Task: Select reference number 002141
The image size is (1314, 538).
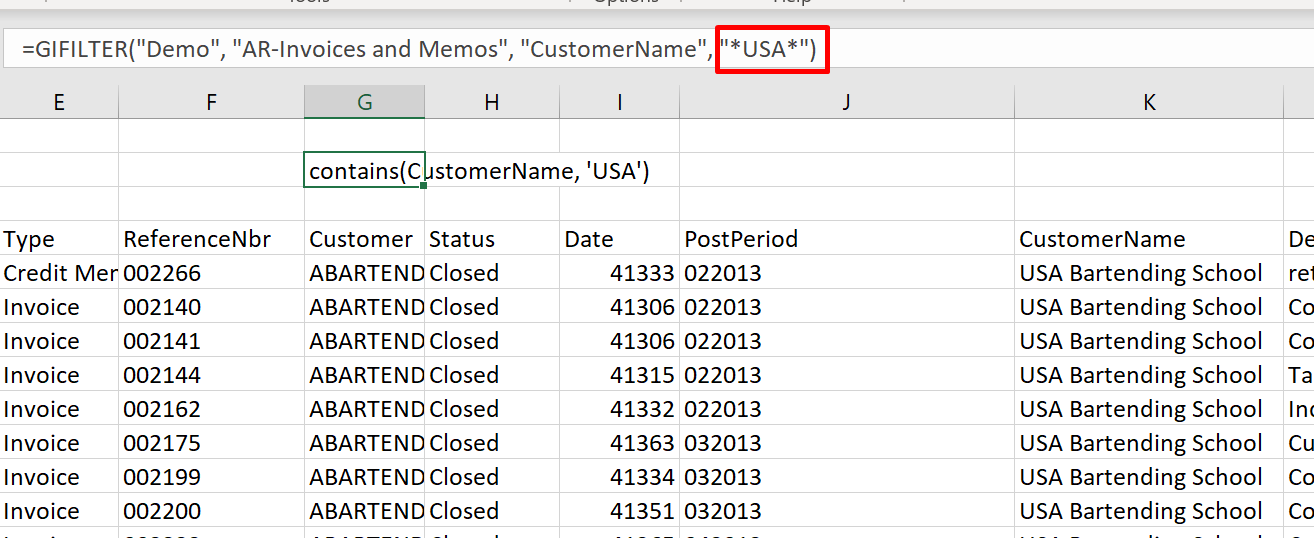Action: 211,341
